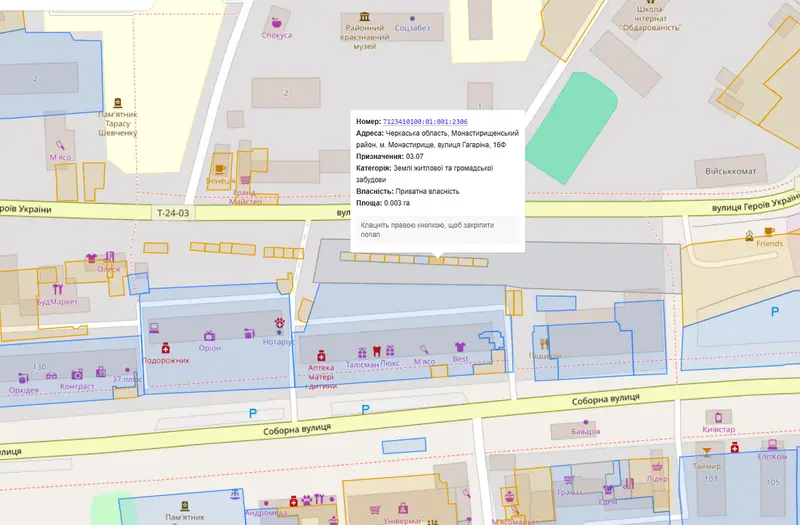Select the Едем shop icon
This screenshot has height=525, width=800.
point(607,489)
